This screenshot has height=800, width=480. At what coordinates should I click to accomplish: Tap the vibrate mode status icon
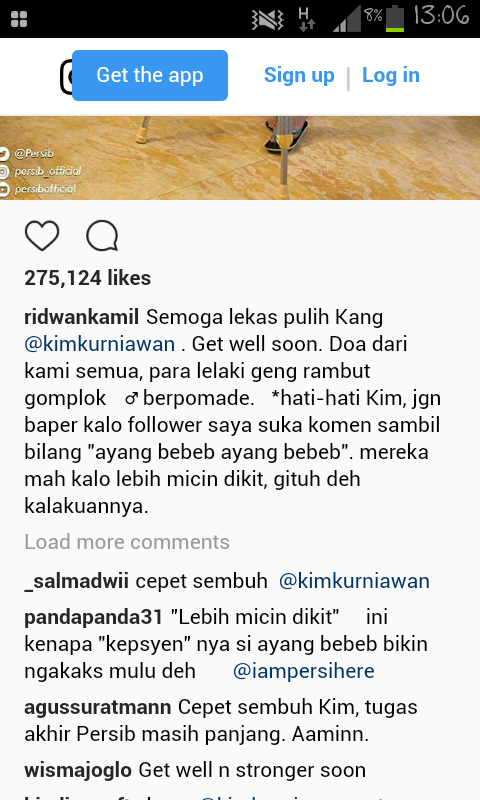tap(267, 20)
